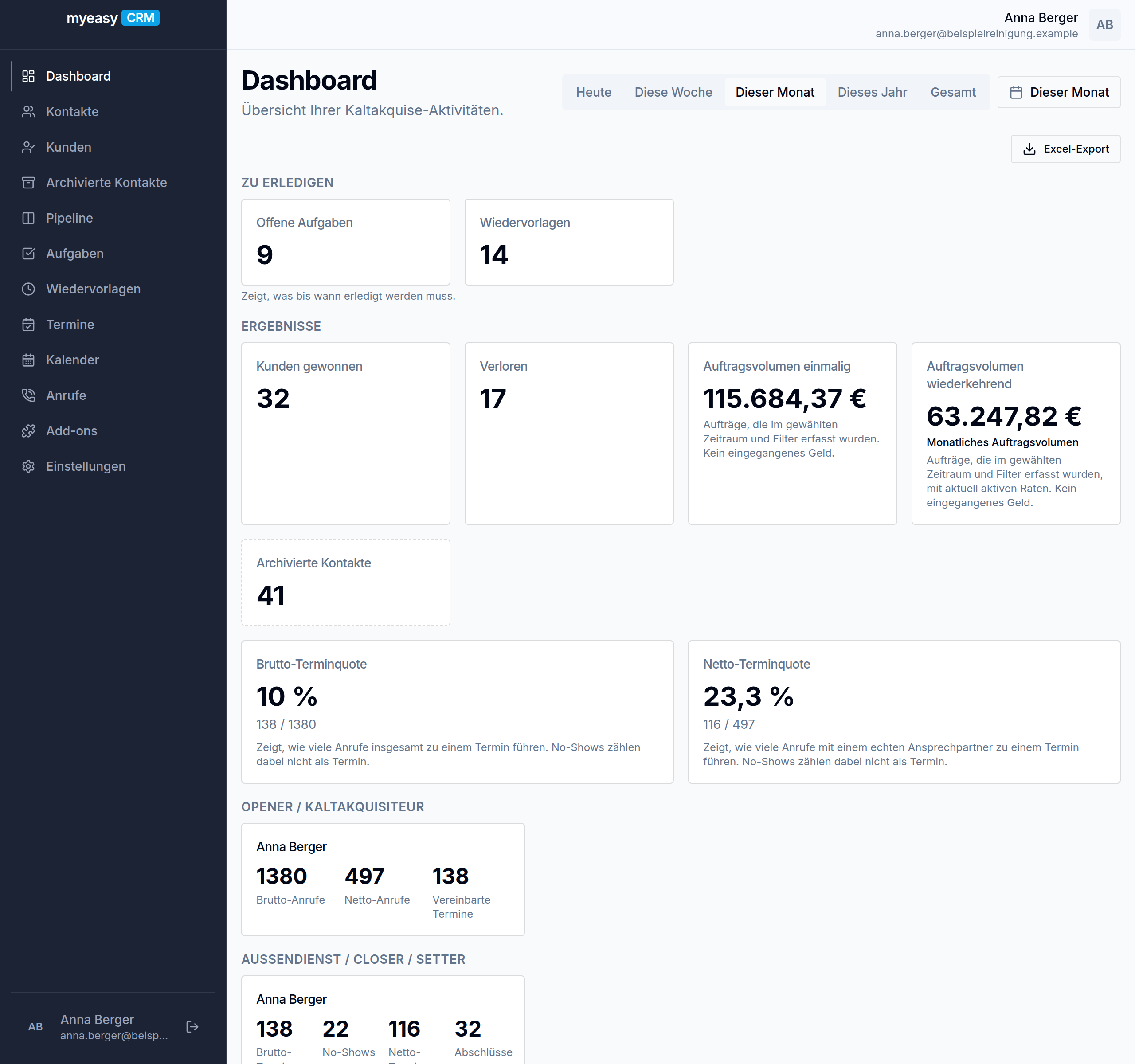Click the Archivierte Kontakte card showing 41
Image resolution: width=1135 pixels, height=1064 pixels.
point(345,583)
